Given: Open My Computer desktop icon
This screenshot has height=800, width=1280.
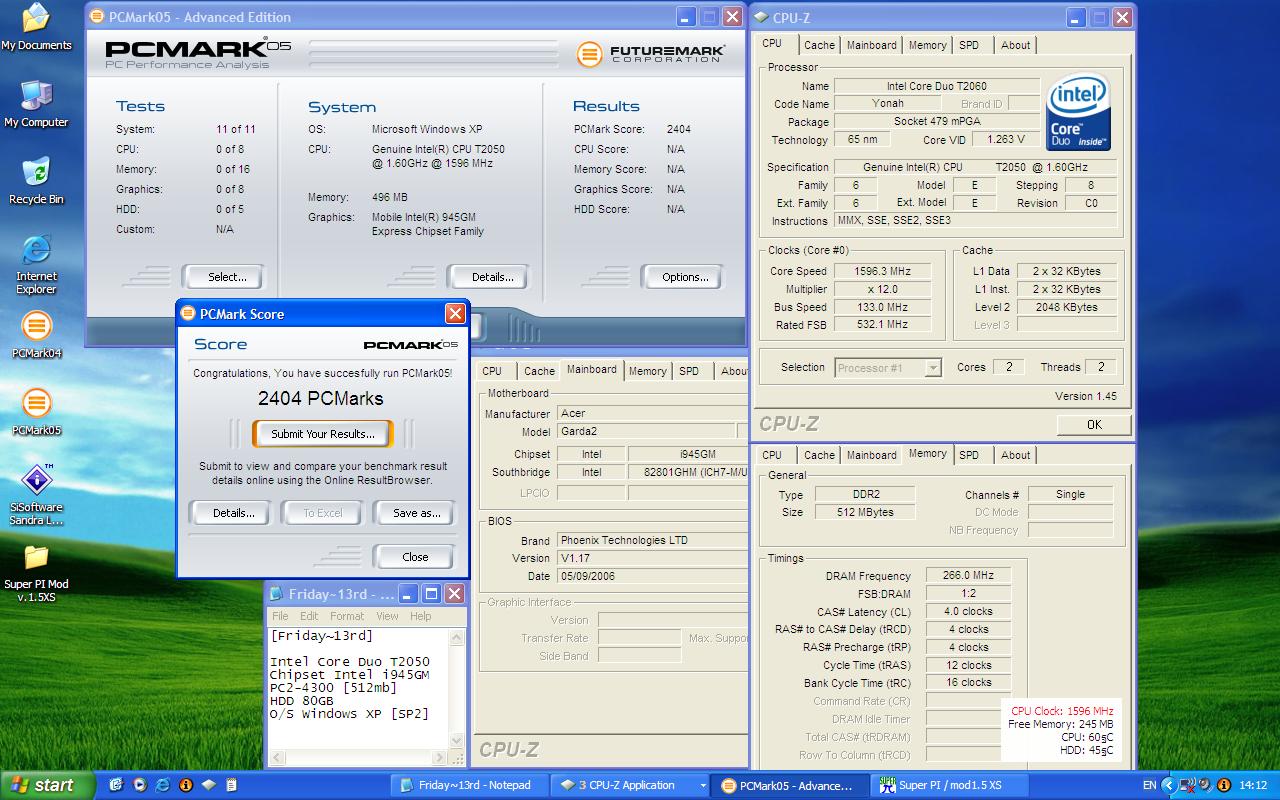Looking at the screenshot, I should [x=36, y=104].
